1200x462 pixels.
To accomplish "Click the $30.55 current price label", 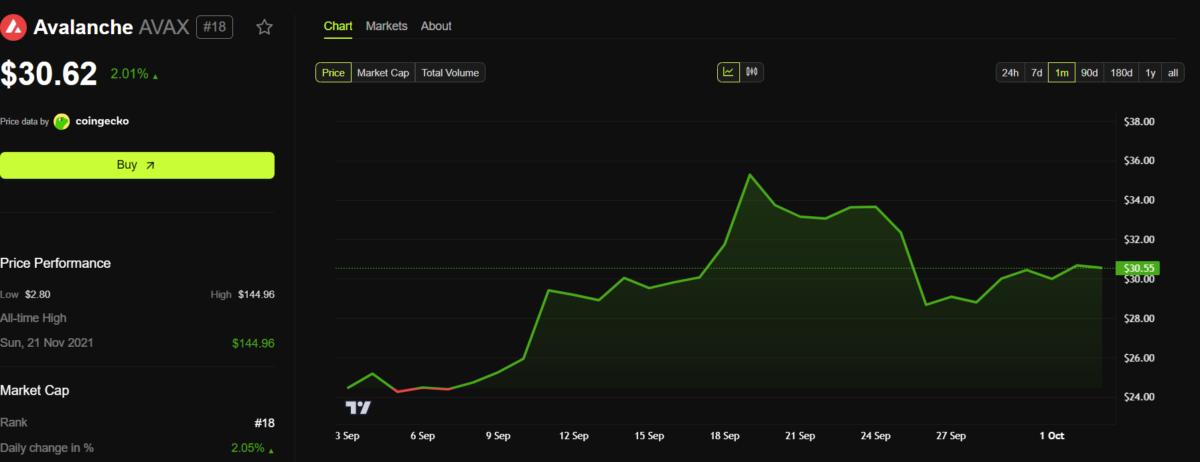I will tap(1139, 268).
